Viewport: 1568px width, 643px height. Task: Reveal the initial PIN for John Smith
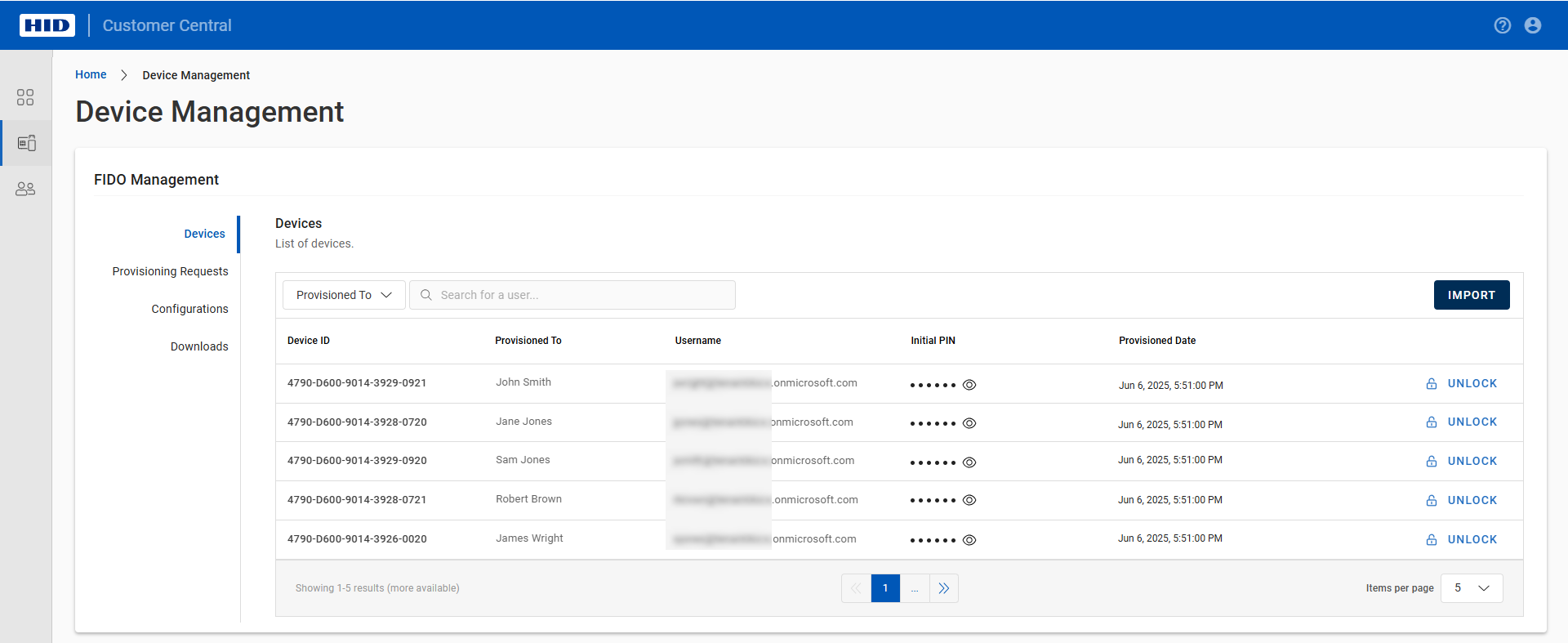click(969, 385)
